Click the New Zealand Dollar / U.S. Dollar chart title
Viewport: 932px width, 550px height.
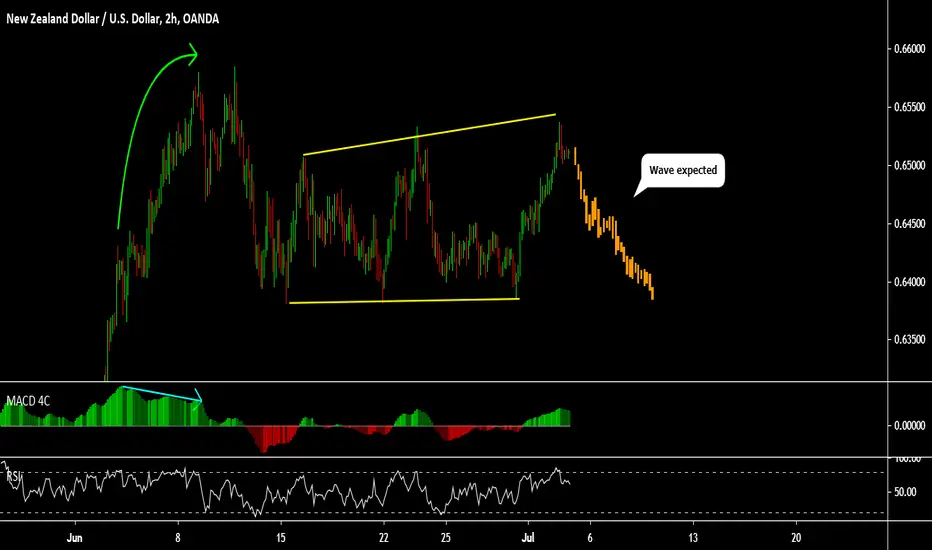click(x=112, y=19)
